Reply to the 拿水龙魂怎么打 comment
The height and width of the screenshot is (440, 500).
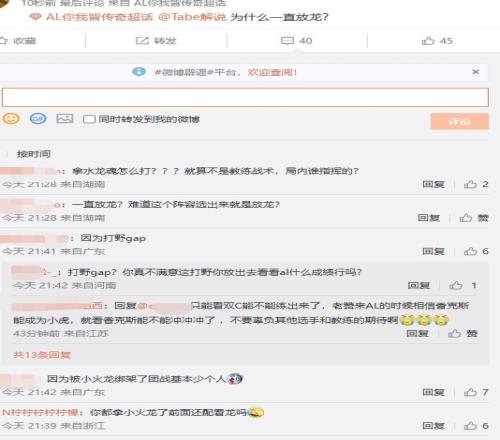(x=433, y=184)
